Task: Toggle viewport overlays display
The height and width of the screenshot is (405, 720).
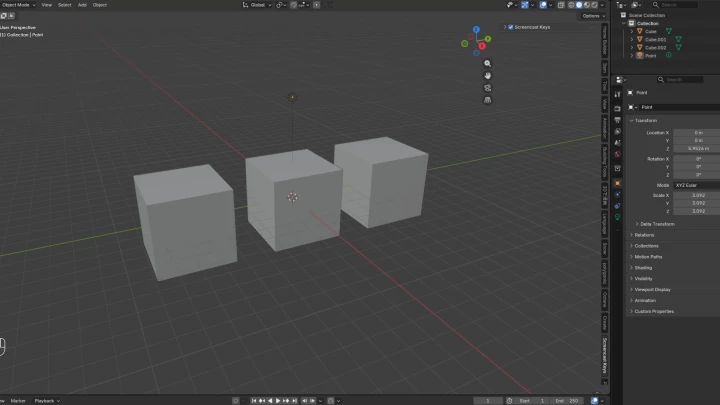Action: 543,5
